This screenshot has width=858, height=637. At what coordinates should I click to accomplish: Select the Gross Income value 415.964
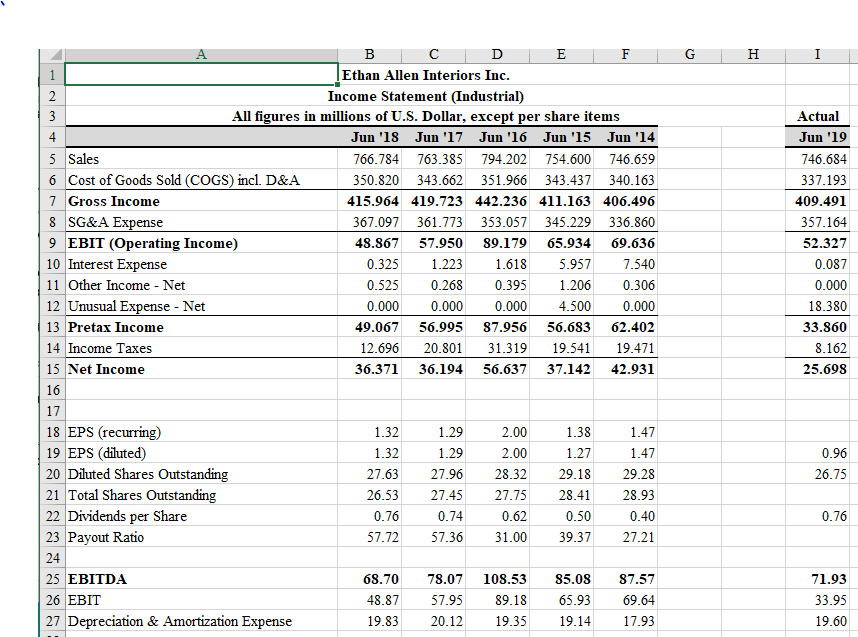369,201
